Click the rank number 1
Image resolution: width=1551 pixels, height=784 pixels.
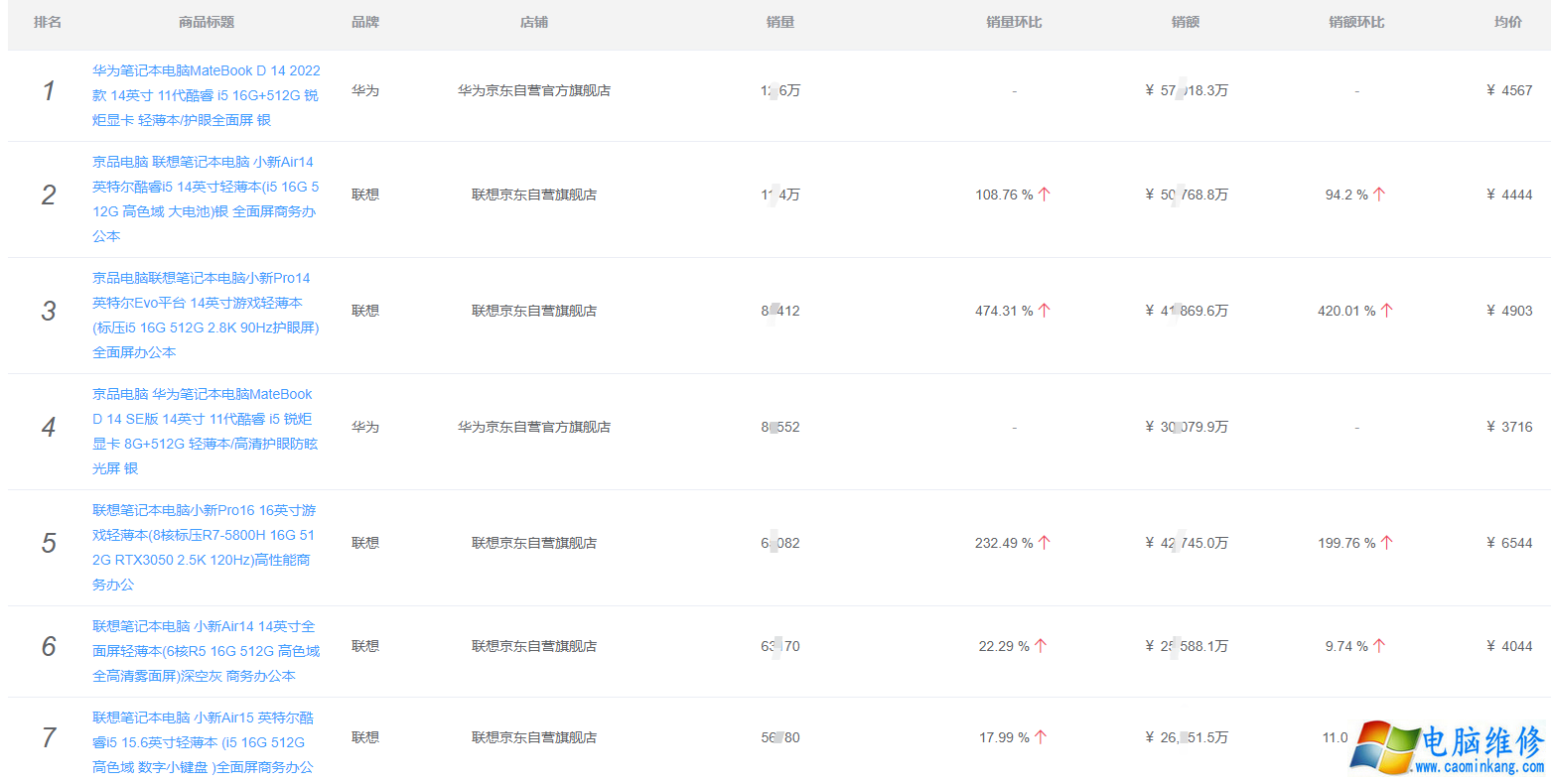(x=48, y=91)
